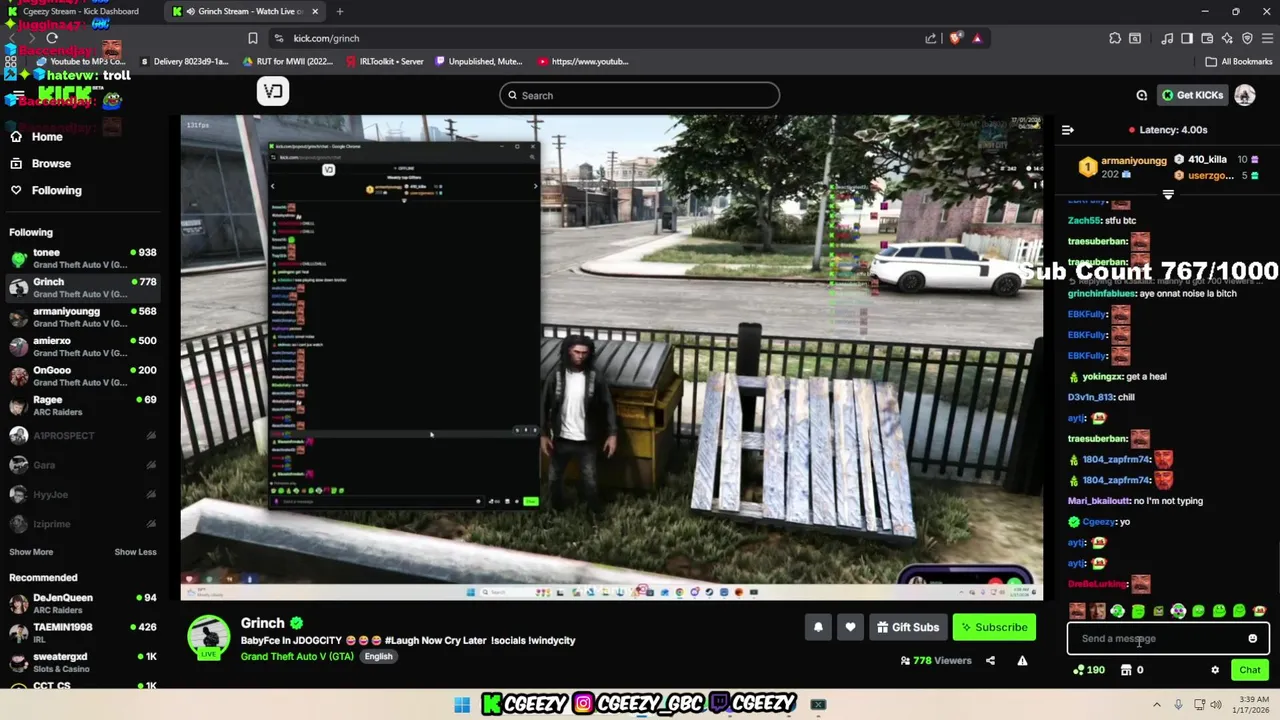Image resolution: width=1280 pixels, height=720 pixels.
Task: Open TAEMIN1998 in Recommended list
Action: pos(82,632)
